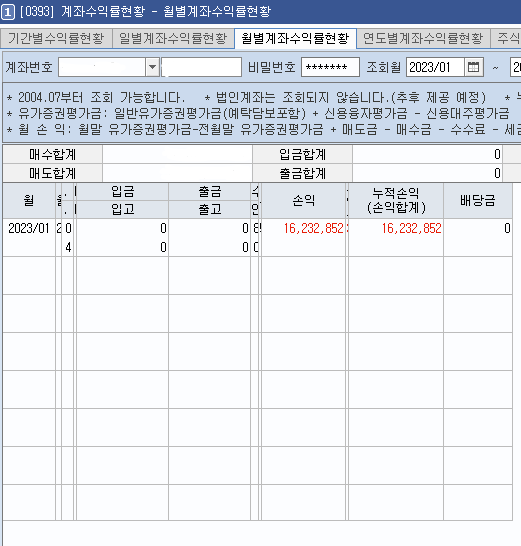The height and width of the screenshot is (546, 521).
Task: Switch to 기간별수익률현황 tab
Action: point(56,38)
